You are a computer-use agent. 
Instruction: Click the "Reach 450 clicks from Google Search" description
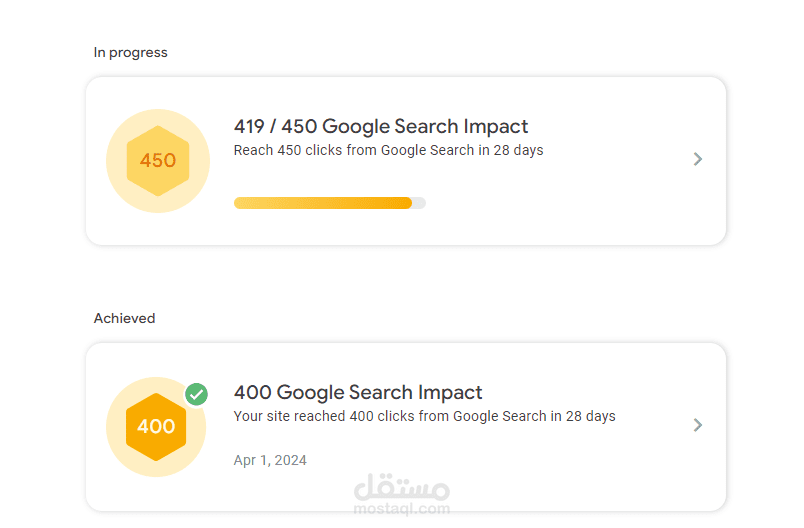coord(388,150)
